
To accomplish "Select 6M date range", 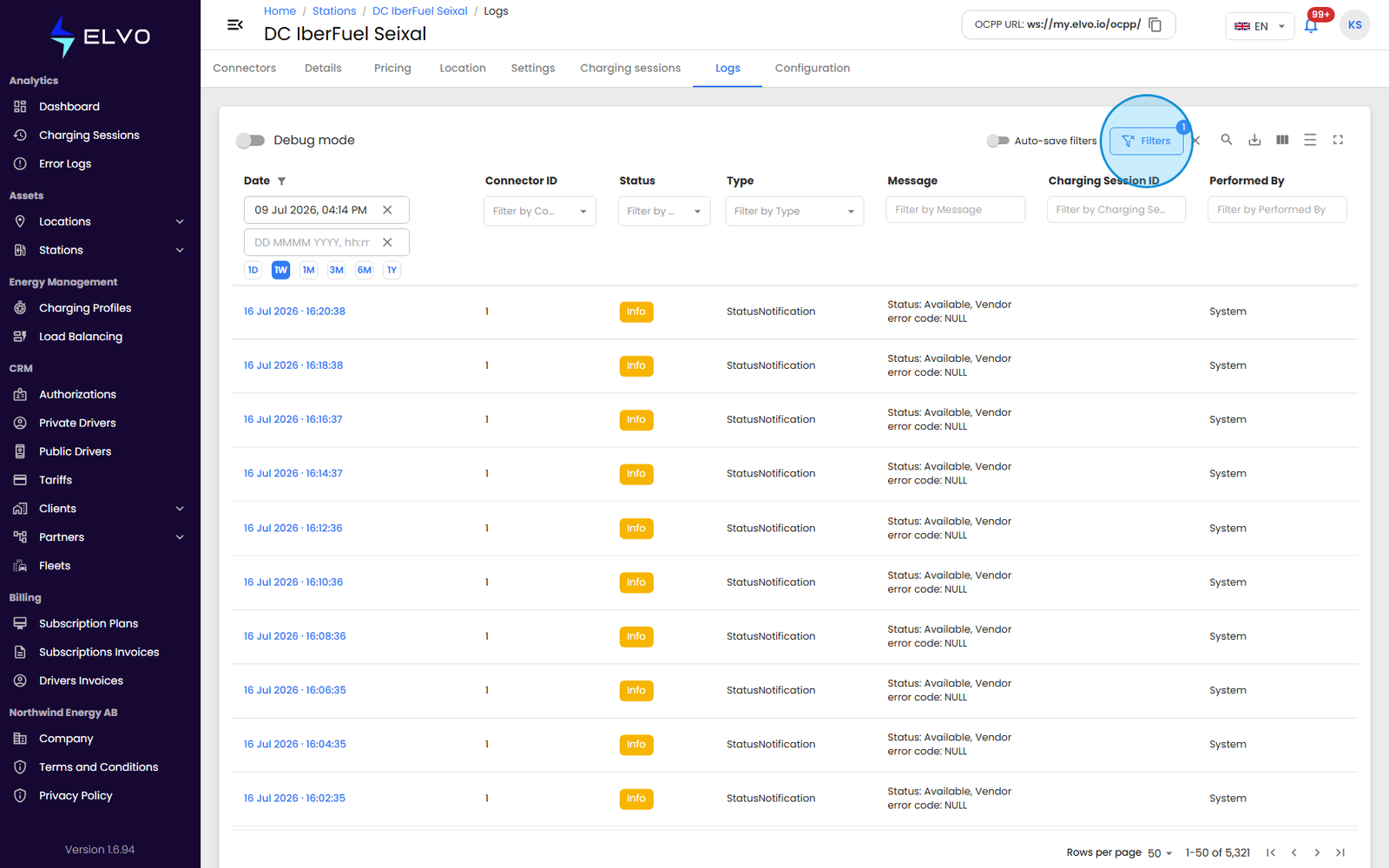I will point(364,270).
